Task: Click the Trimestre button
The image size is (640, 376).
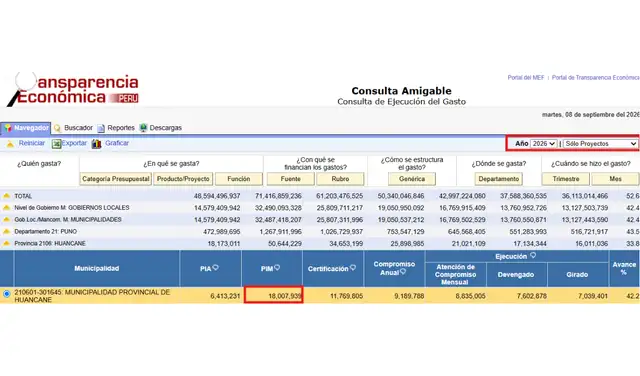Action: pyautogui.click(x=566, y=179)
